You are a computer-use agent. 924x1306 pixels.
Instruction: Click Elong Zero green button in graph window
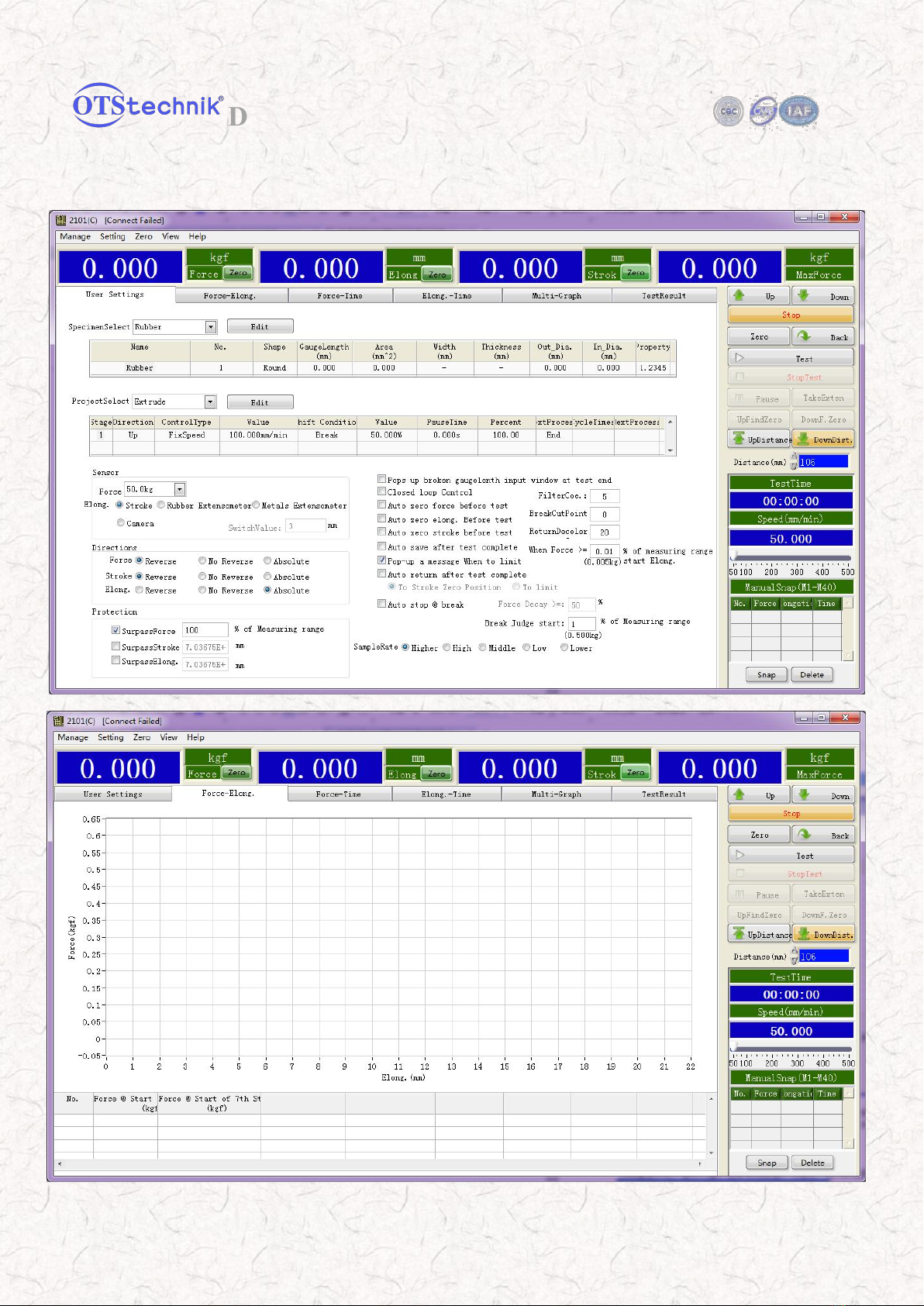[x=436, y=774]
